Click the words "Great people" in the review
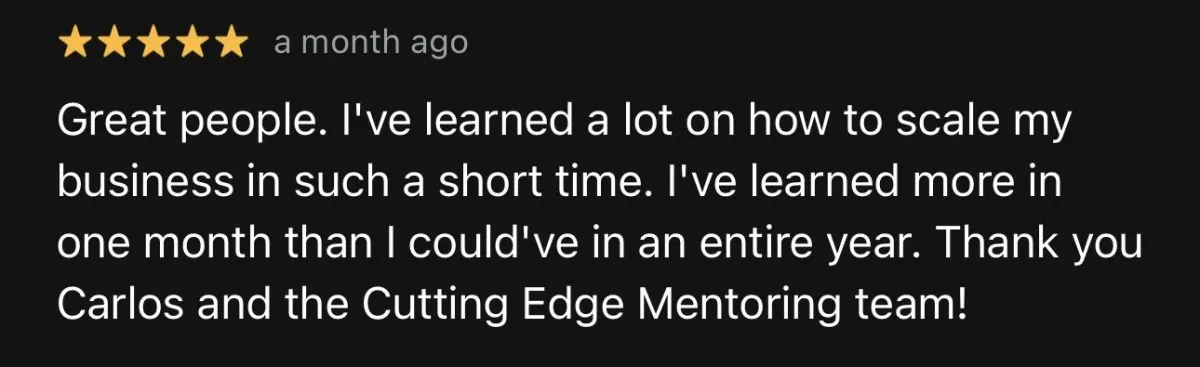This screenshot has width=1200, height=367. [174, 124]
